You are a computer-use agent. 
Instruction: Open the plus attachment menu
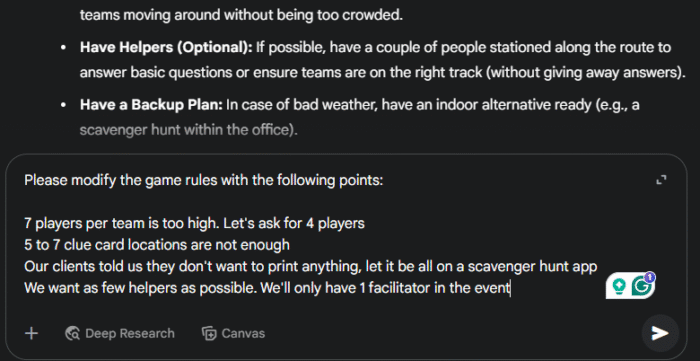point(31,333)
